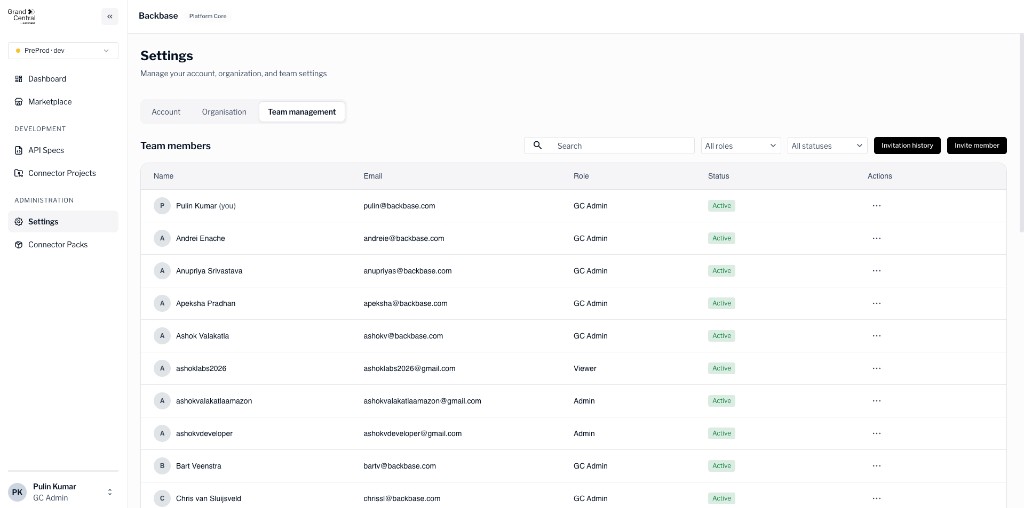Go to Marketplace in the sidebar
This screenshot has height=508, width=1024.
tap(63, 102)
